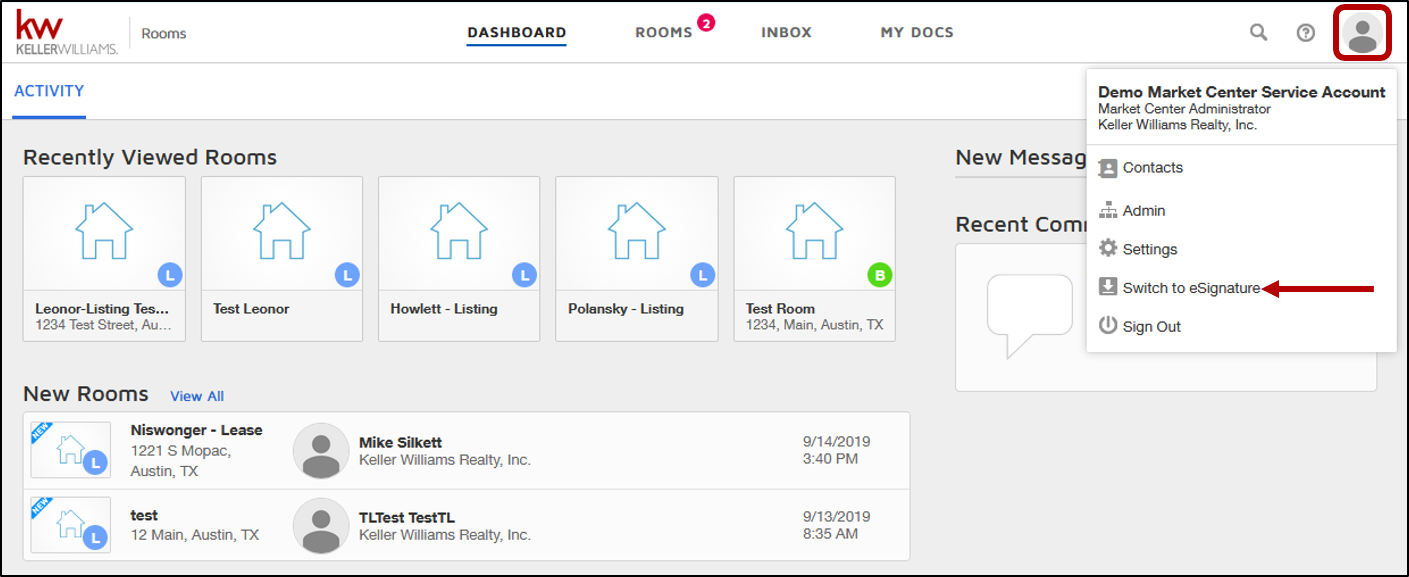The image size is (1409, 577).
Task: Open the Test Room card with green badge
Action: point(814,259)
